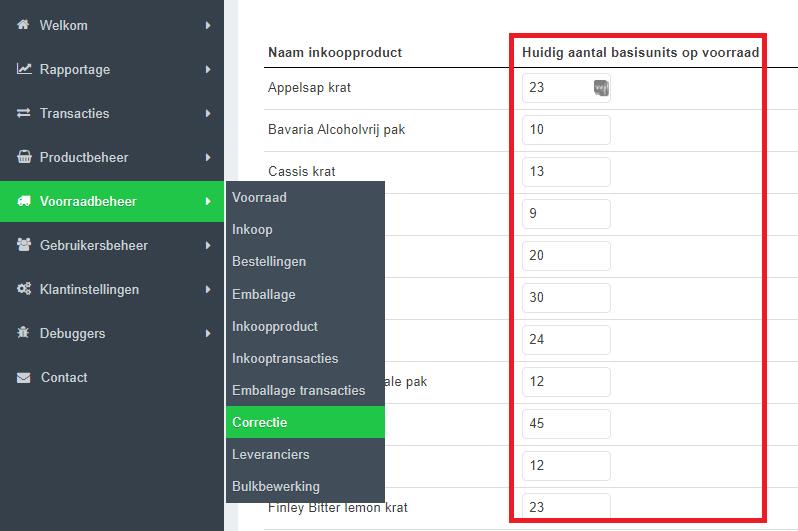
Task: Open Bulkbewerking from the submenu
Action: [276, 486]
